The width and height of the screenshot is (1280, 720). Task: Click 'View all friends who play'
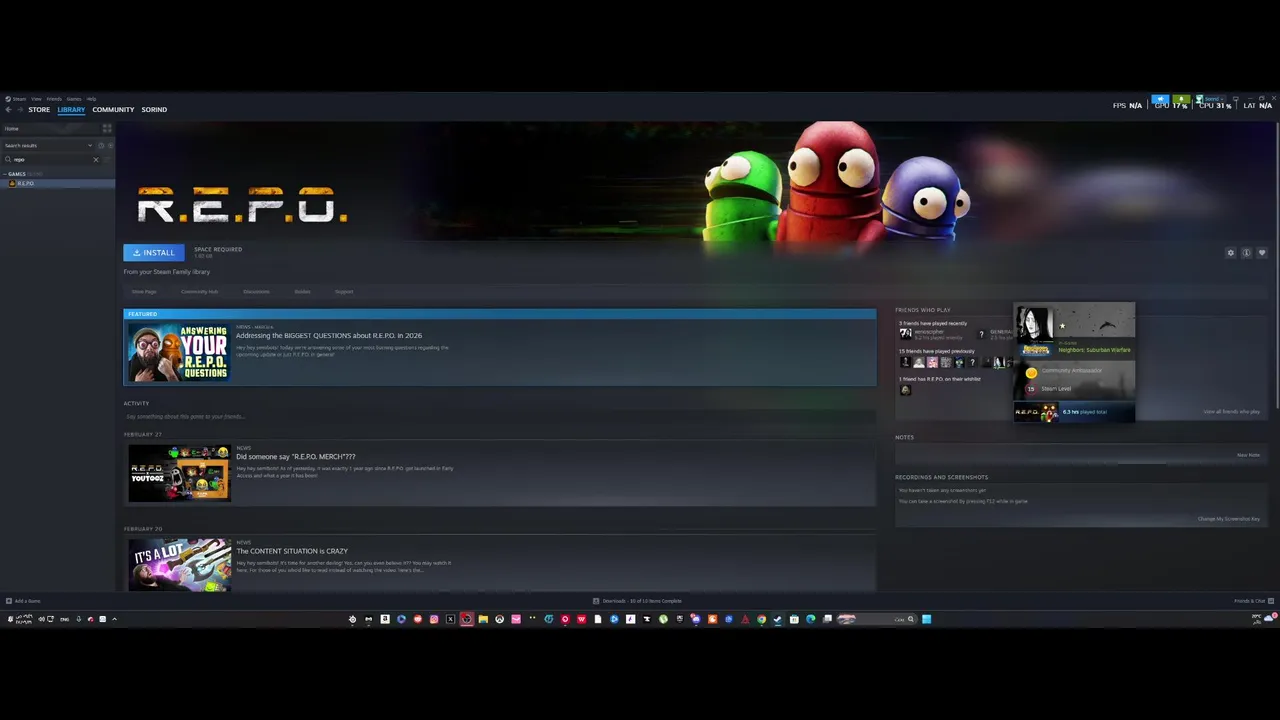(1231, 412)
